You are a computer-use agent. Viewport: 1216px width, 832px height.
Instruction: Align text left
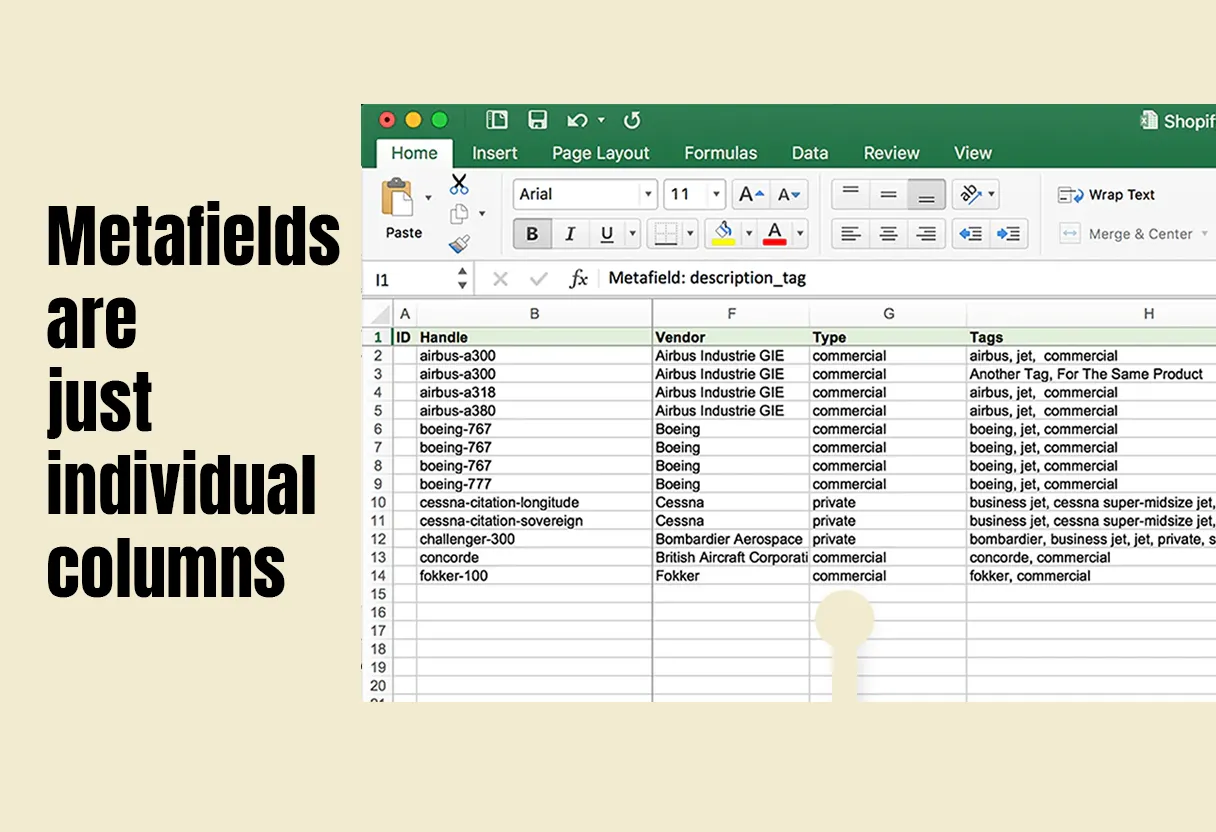pos(850,234)
